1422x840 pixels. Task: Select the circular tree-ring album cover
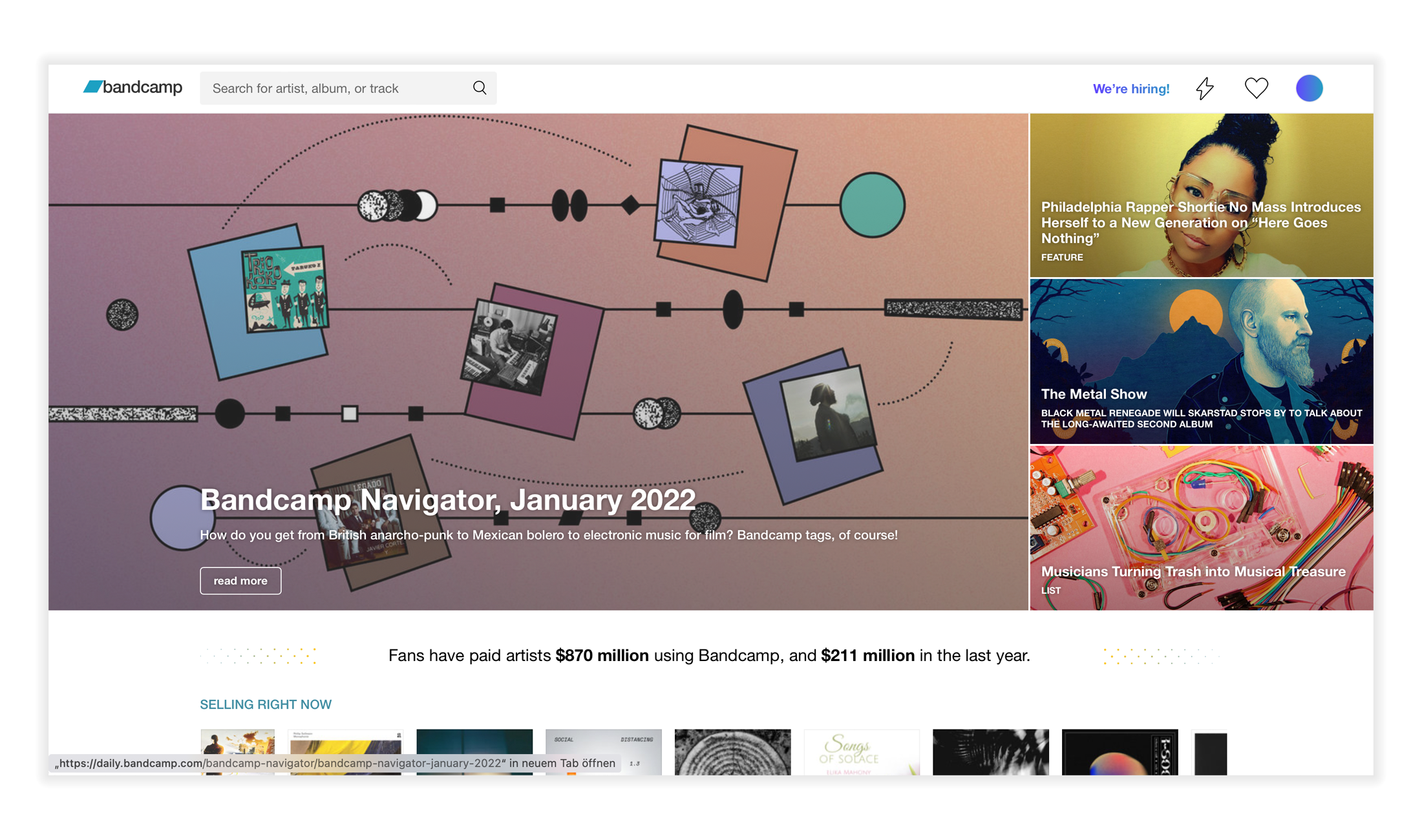[732, 751]
